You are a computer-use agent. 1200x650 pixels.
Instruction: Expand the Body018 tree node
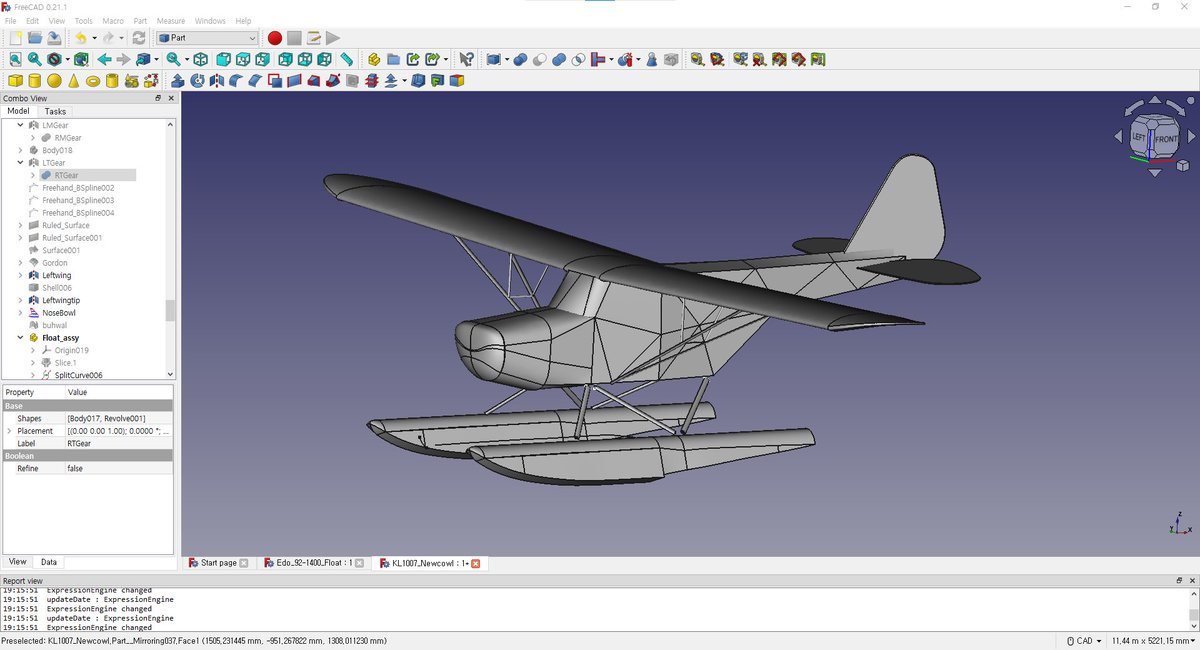pyautogui.click(x=21, y=150)
